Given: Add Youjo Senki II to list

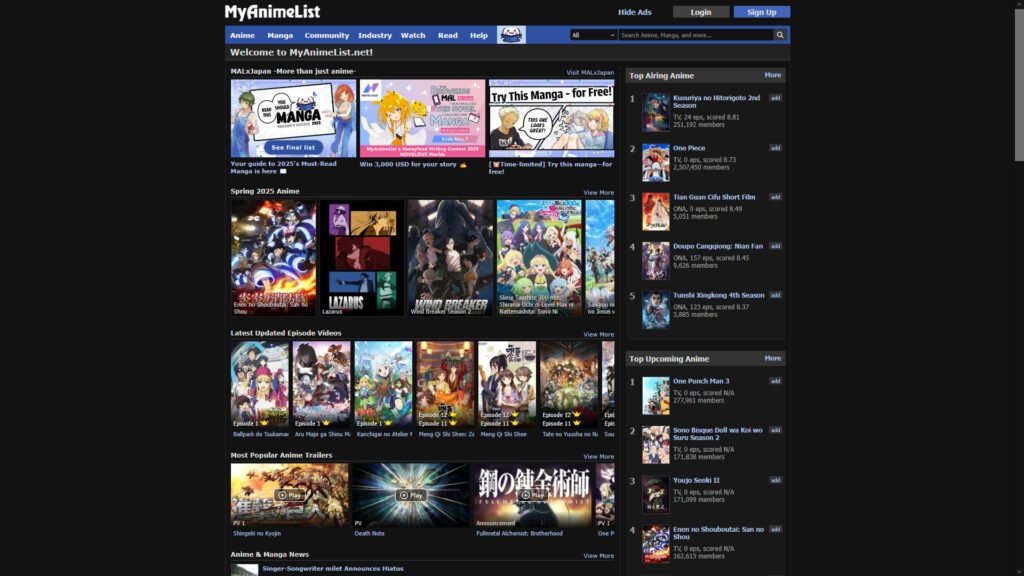Looking at the screenshot, I should click(x=775, y=480).
